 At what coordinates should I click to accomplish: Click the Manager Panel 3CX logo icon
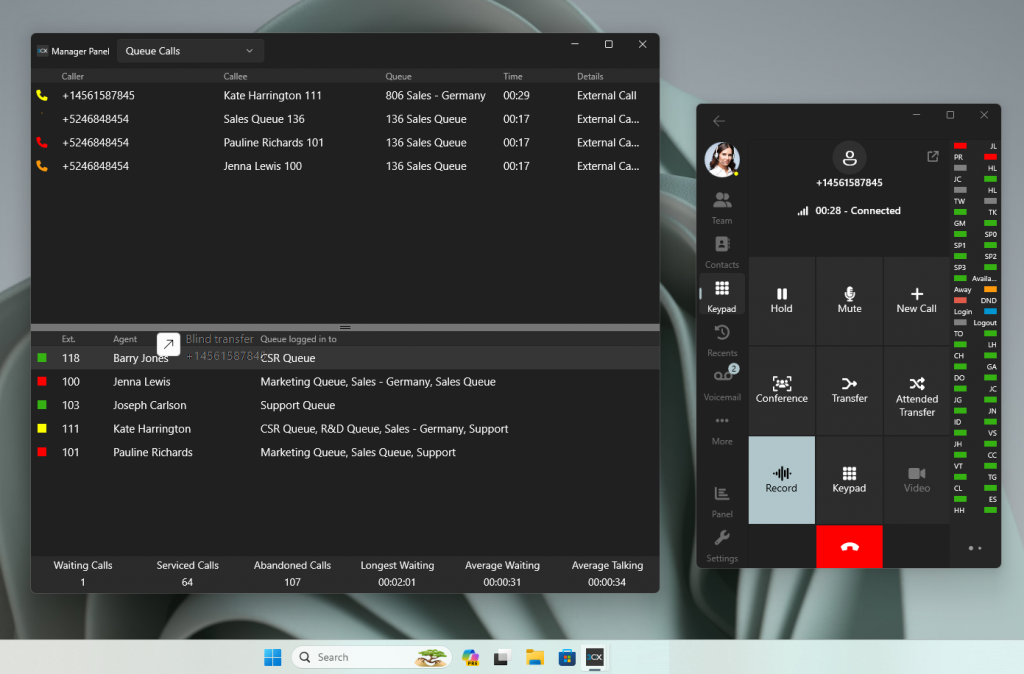pos(43,51)
